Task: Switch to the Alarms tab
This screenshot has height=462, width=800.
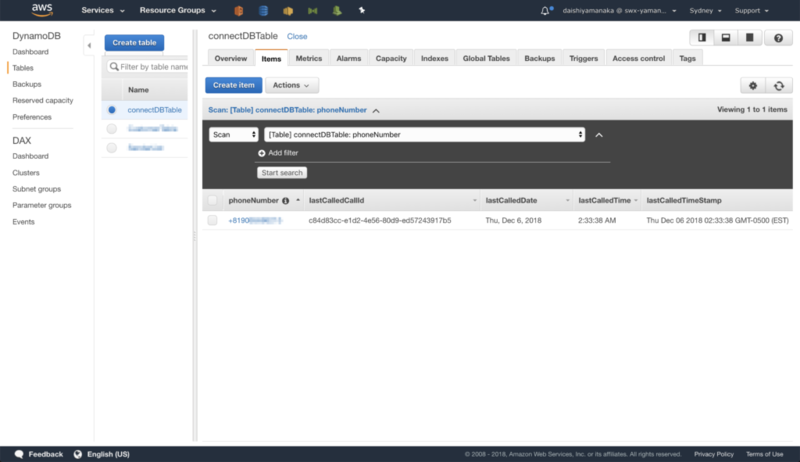Action: [x=348, y=58]
